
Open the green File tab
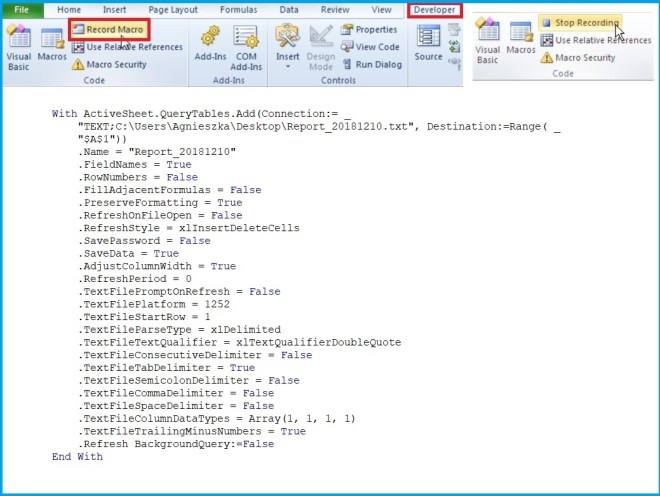coord(21,9)
